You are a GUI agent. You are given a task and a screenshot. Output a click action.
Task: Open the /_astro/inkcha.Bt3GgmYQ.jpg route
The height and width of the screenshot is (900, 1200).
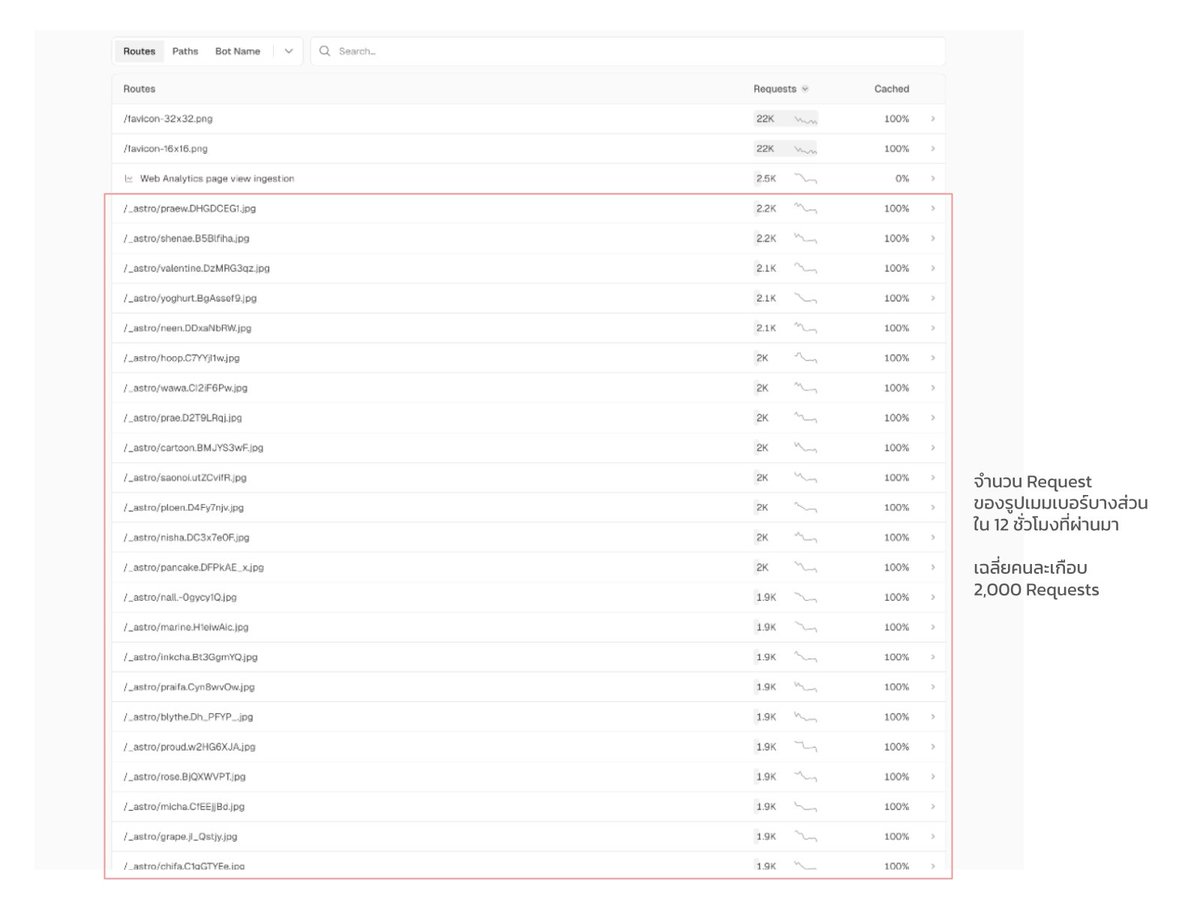click(x=190, y=658)
